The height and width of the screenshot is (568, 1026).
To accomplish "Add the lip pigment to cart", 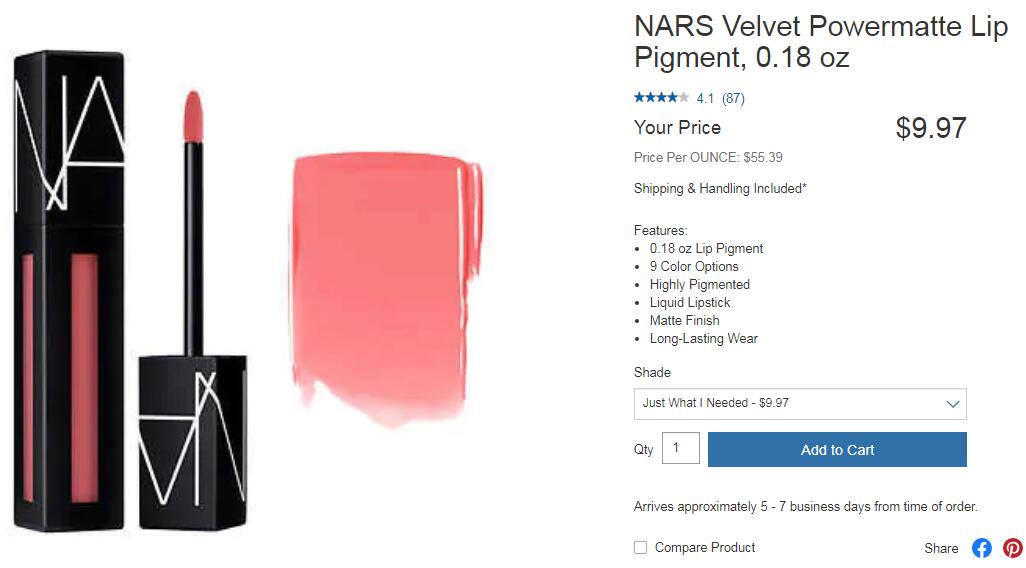I will pyautogui.click(x=837, y=450).
